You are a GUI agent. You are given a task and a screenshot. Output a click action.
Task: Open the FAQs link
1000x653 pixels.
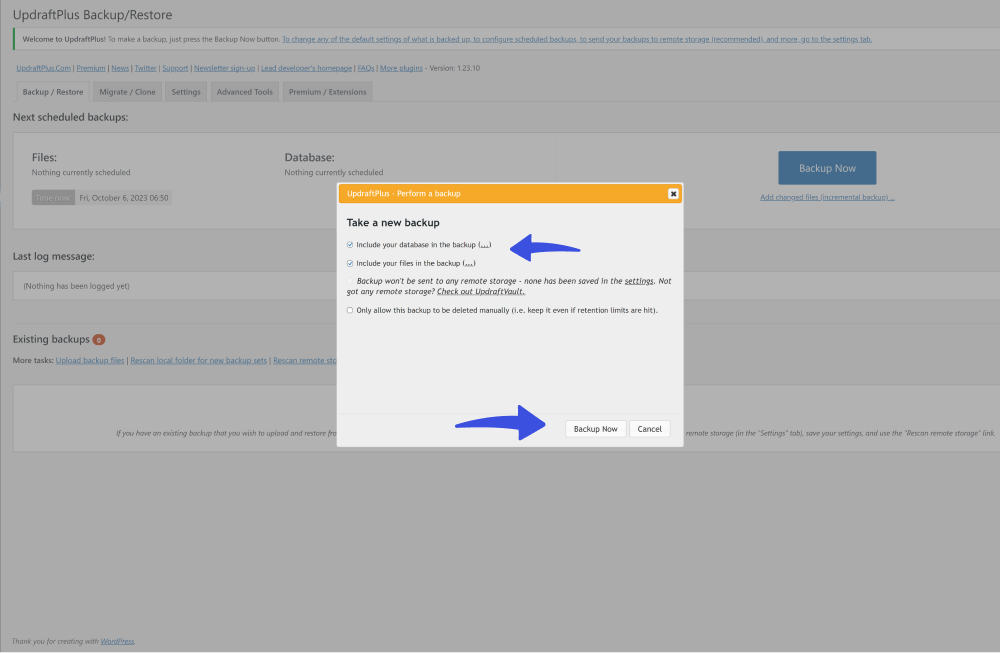click(365, 68)
